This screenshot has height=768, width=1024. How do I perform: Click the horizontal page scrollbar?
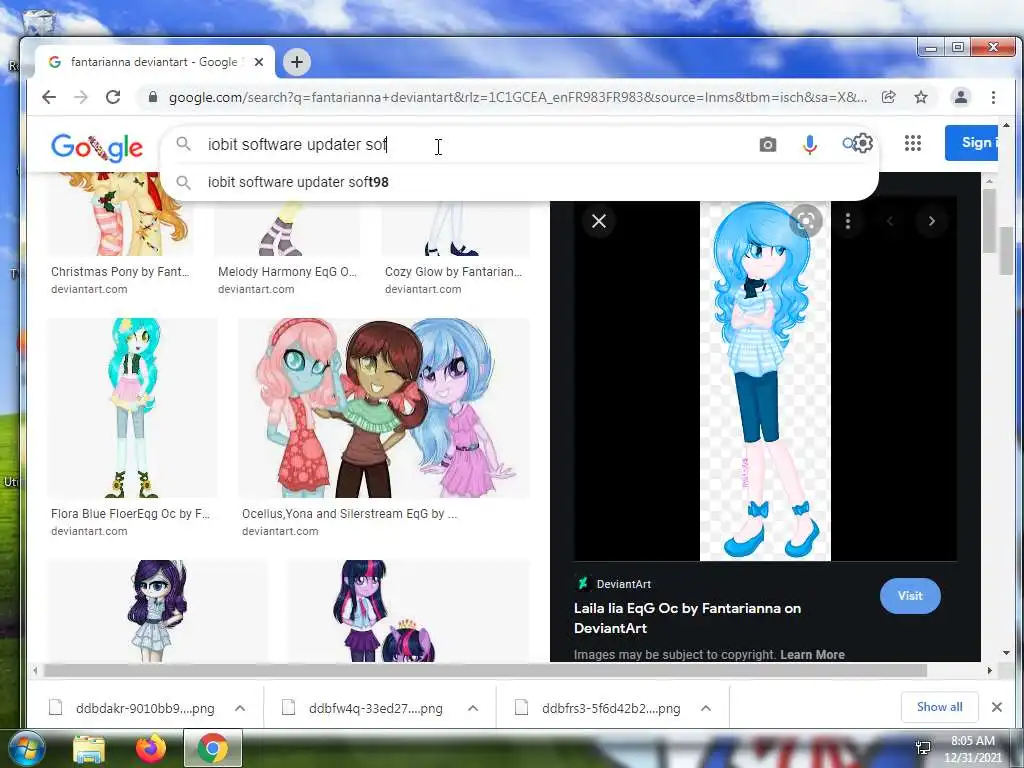pyautogui.click(x=485, y=671)
